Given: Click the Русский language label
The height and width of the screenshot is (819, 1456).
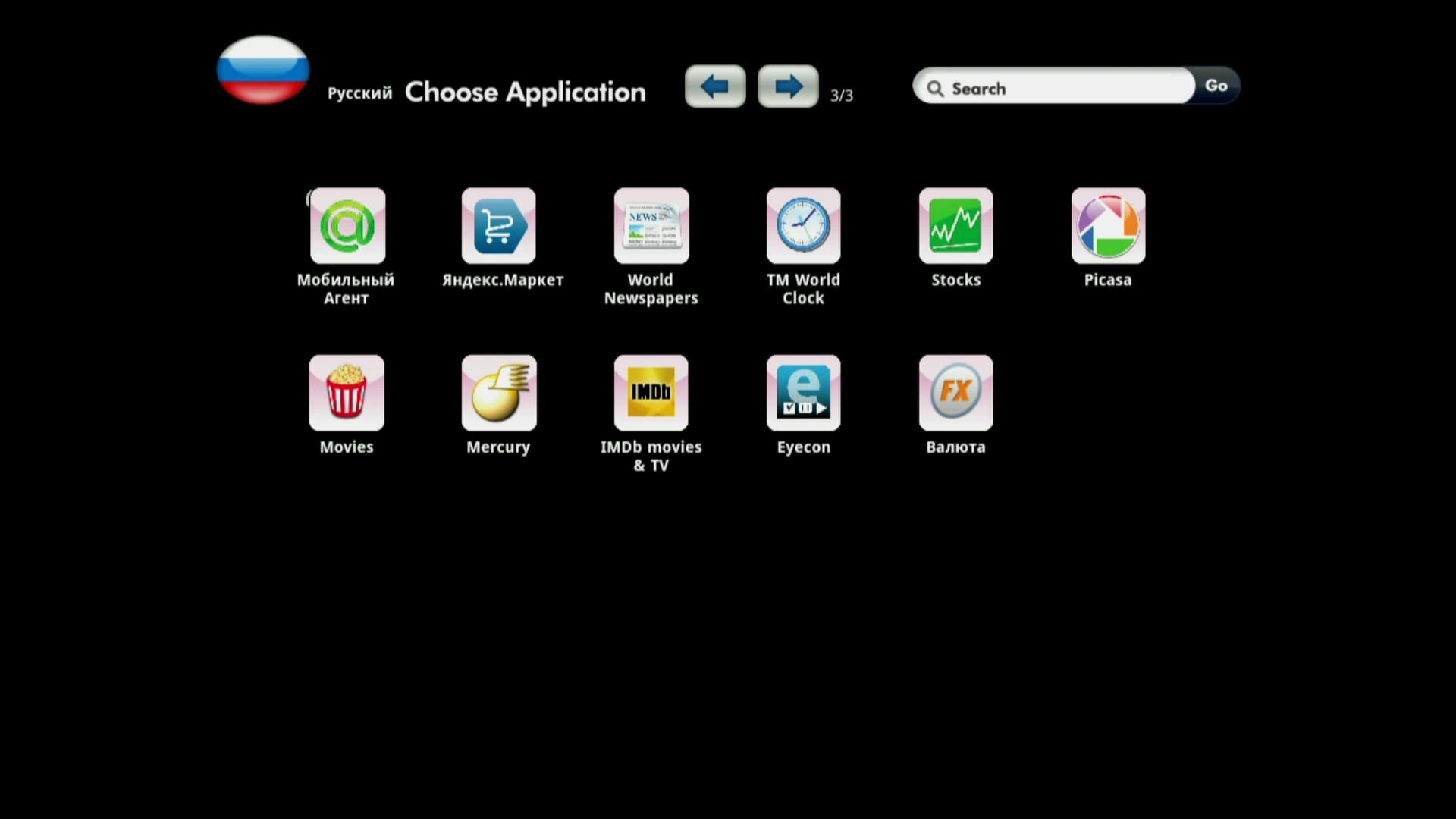Looking at the screenshot, I should pos(359,93).
